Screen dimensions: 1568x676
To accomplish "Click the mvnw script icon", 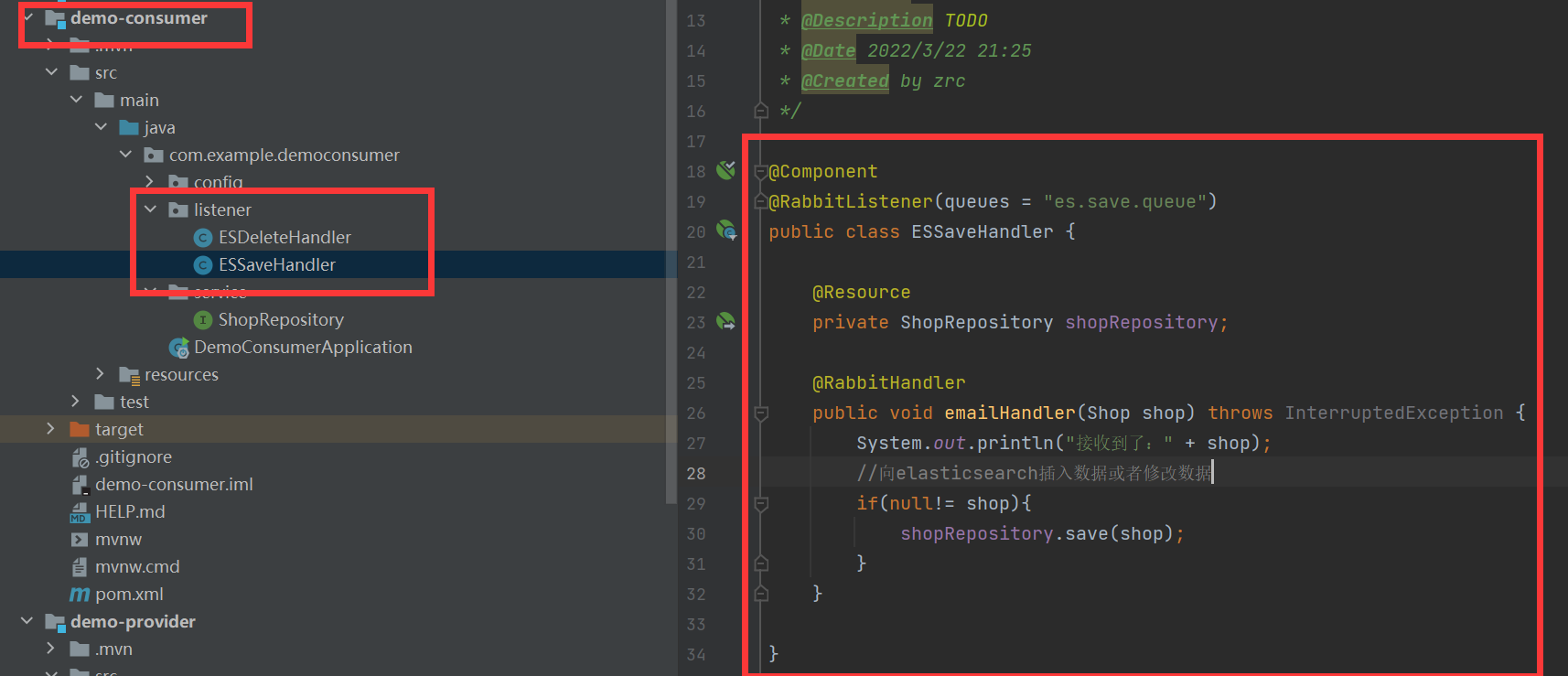I will (x=80, y=540).
